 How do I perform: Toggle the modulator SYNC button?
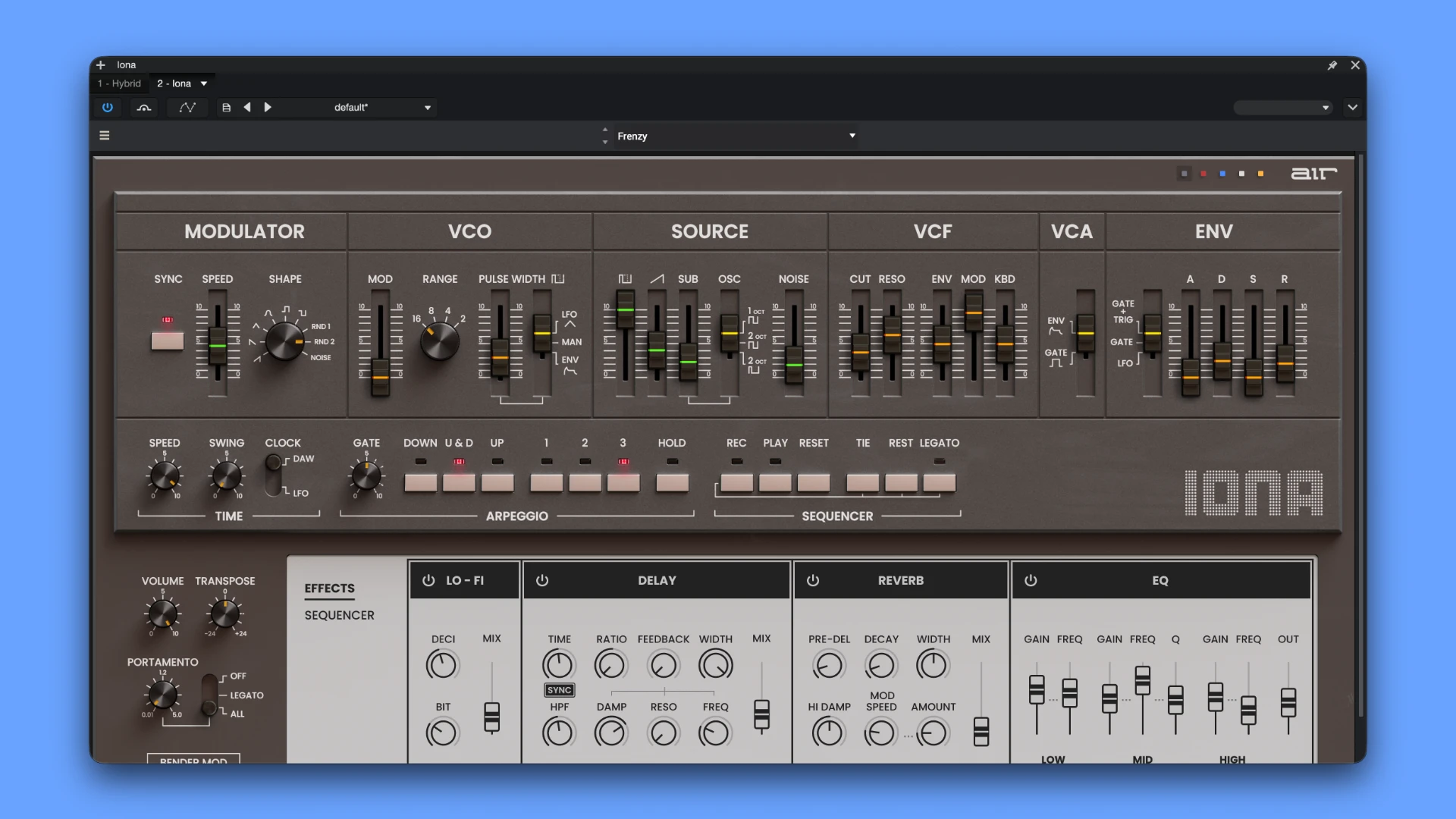click(168, 340)
